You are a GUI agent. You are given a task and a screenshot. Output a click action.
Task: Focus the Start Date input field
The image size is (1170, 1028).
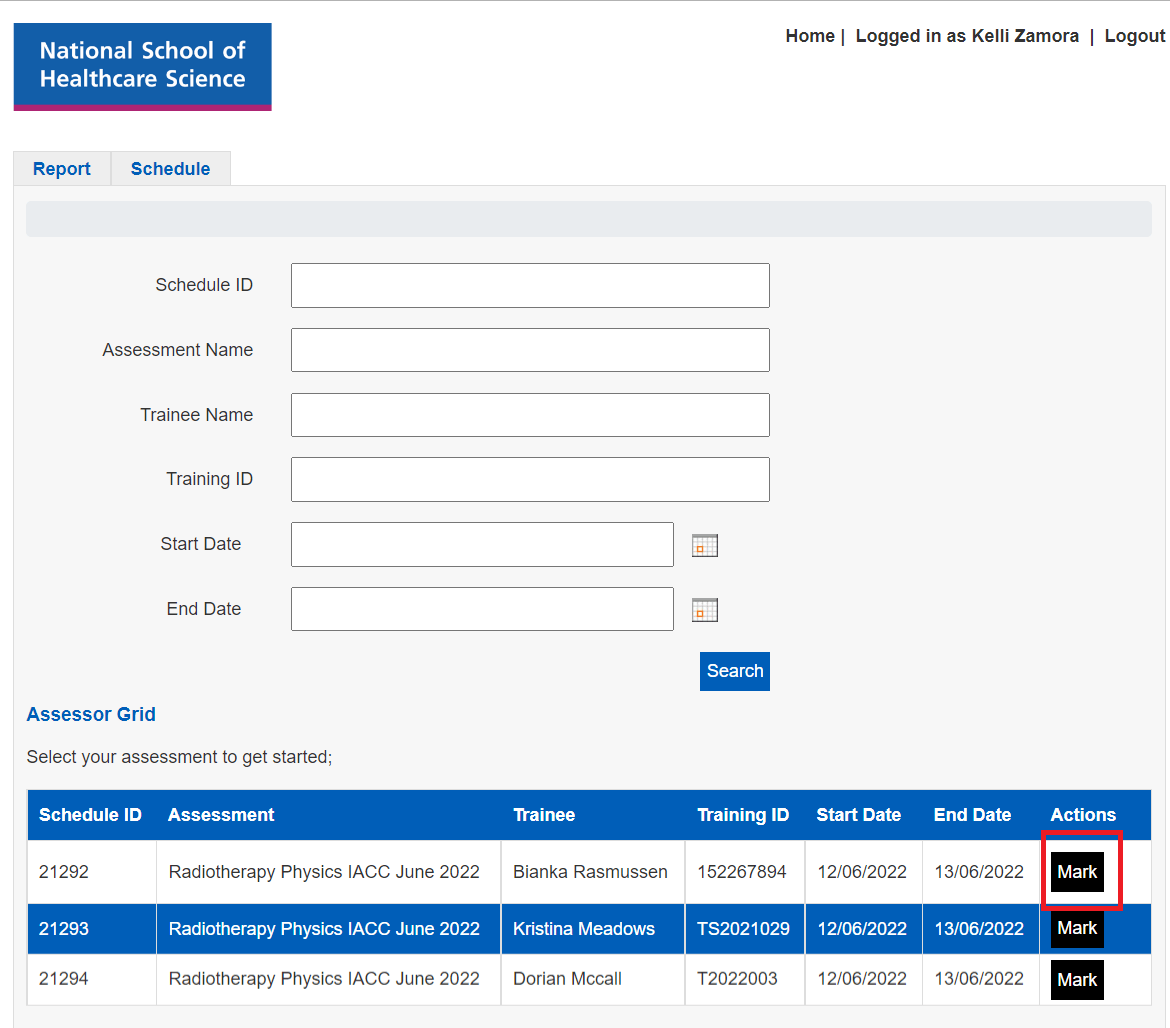tap(482, 545)
